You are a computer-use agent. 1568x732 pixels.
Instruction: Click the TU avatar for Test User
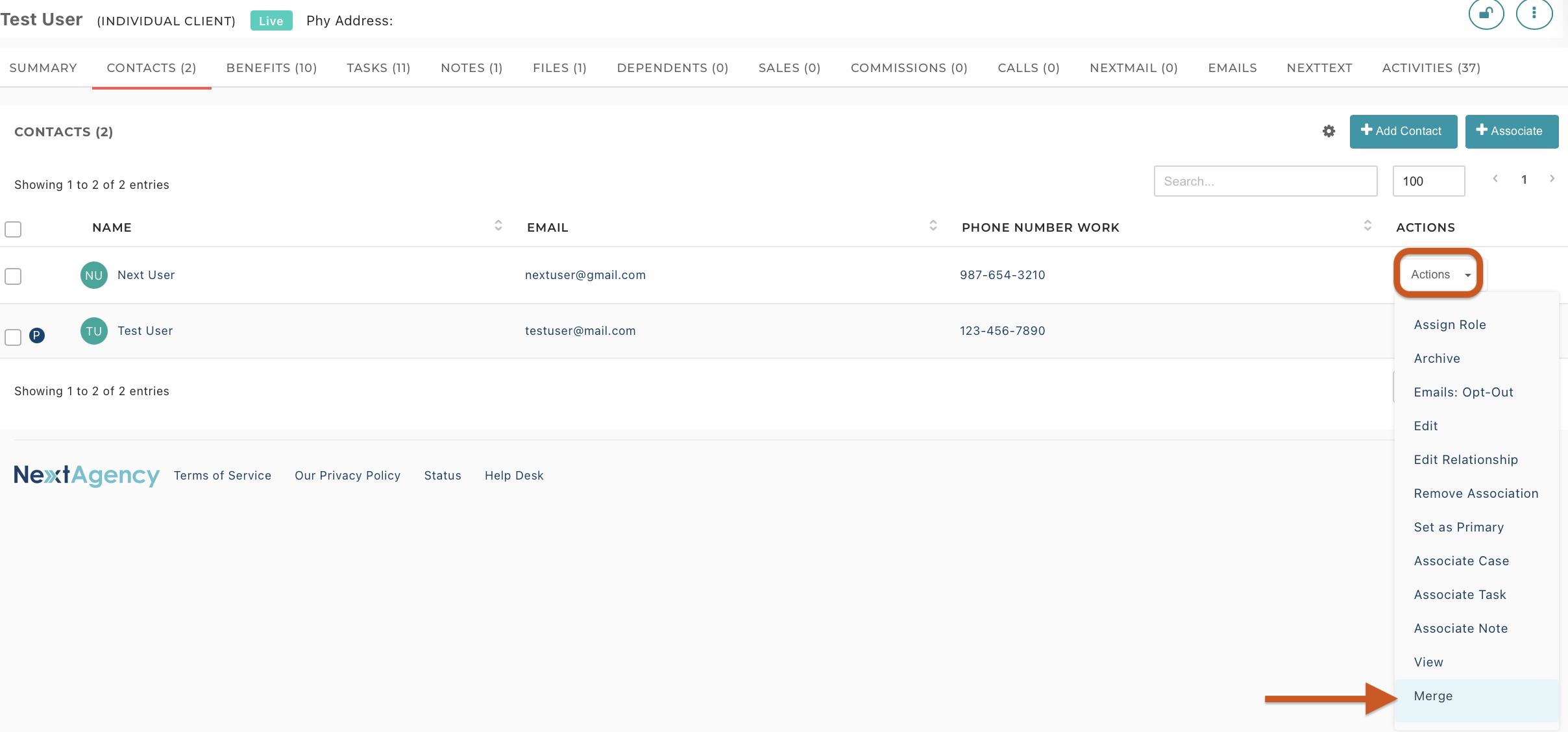click(93, 331)
